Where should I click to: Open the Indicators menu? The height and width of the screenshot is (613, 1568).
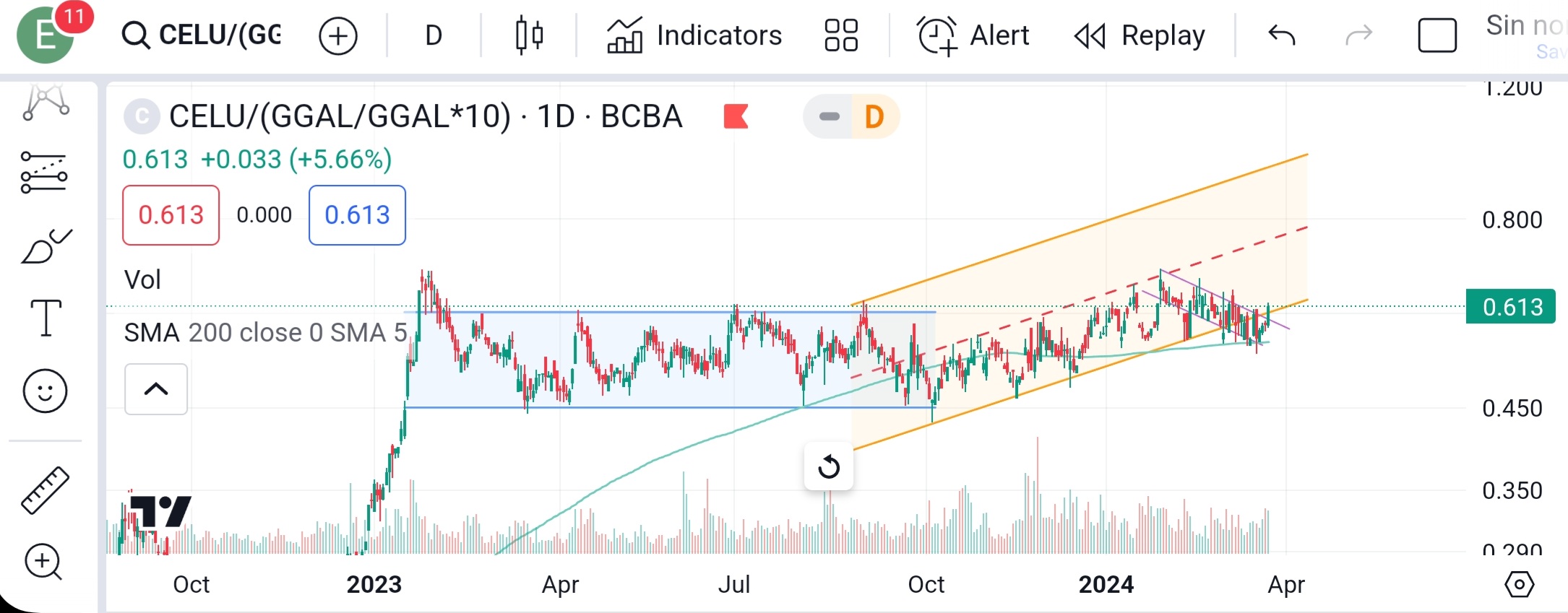[694, 35]
